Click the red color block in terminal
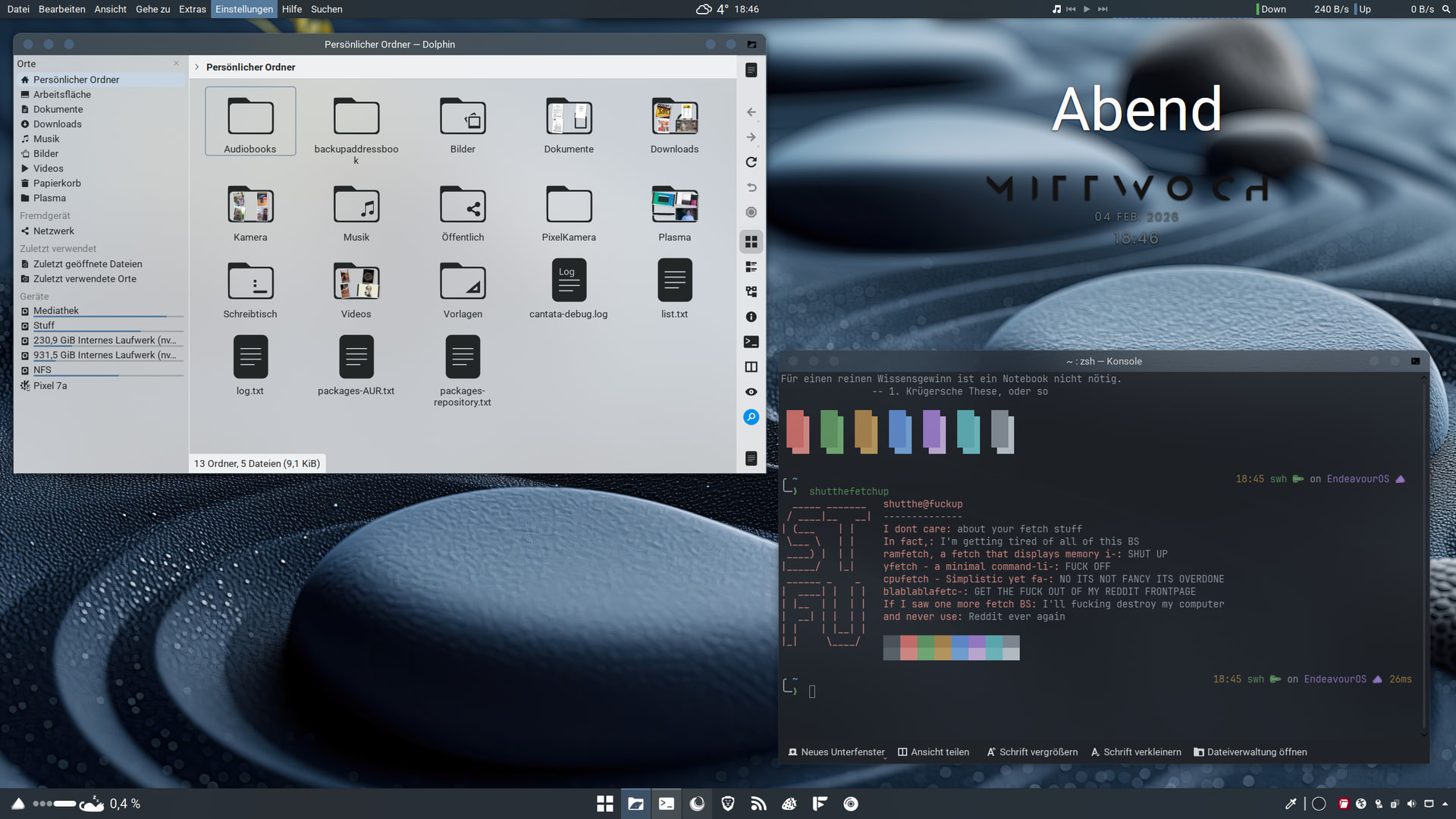Image resolution: width=1456 pixels, height=819 pixels. pyautogui.click(x=797, y=431)
